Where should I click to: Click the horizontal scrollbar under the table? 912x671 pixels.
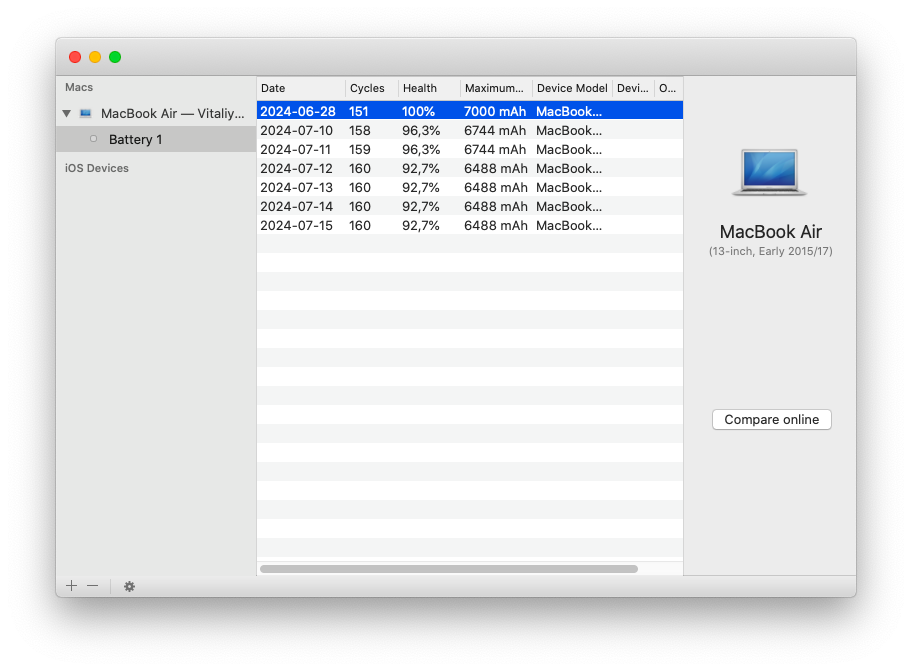pos(448,569)
